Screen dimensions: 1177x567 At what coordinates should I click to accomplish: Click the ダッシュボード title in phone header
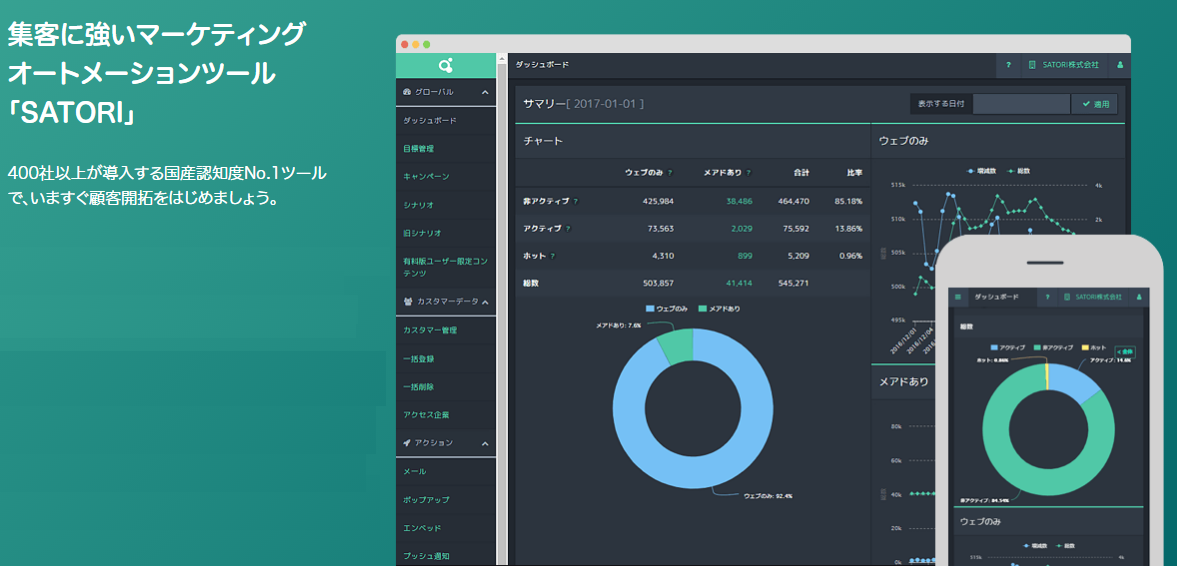coord(996,297)
